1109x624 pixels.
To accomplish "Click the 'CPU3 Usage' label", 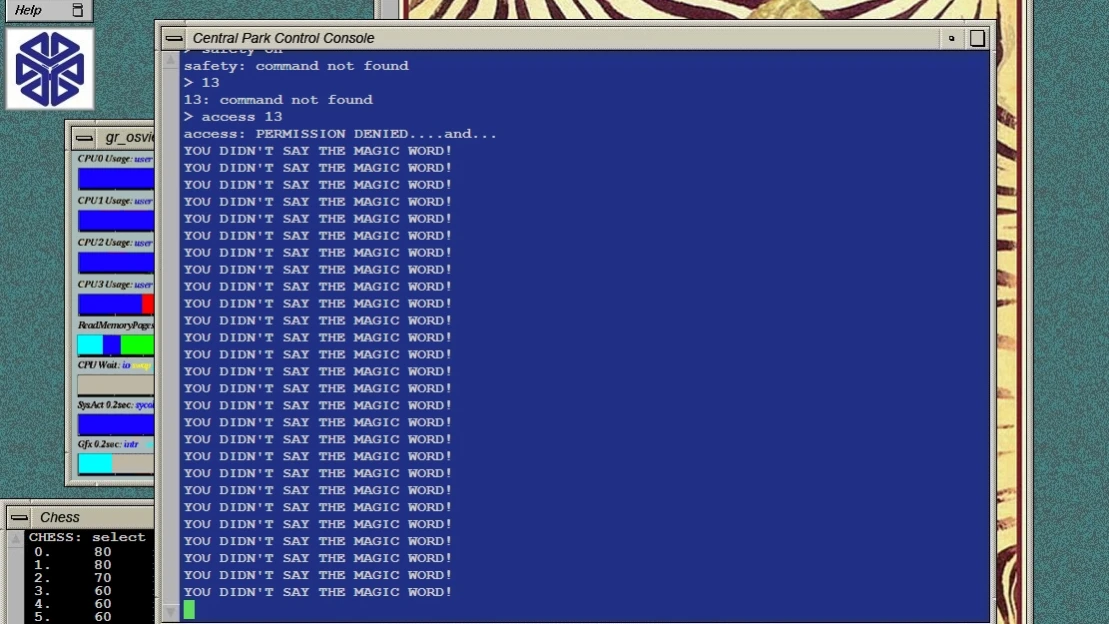I will point(104,284).
